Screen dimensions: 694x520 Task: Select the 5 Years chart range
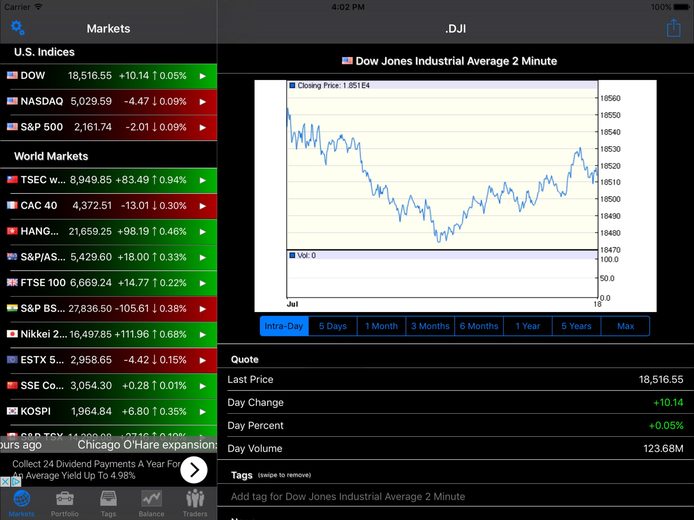click(576, 326)
